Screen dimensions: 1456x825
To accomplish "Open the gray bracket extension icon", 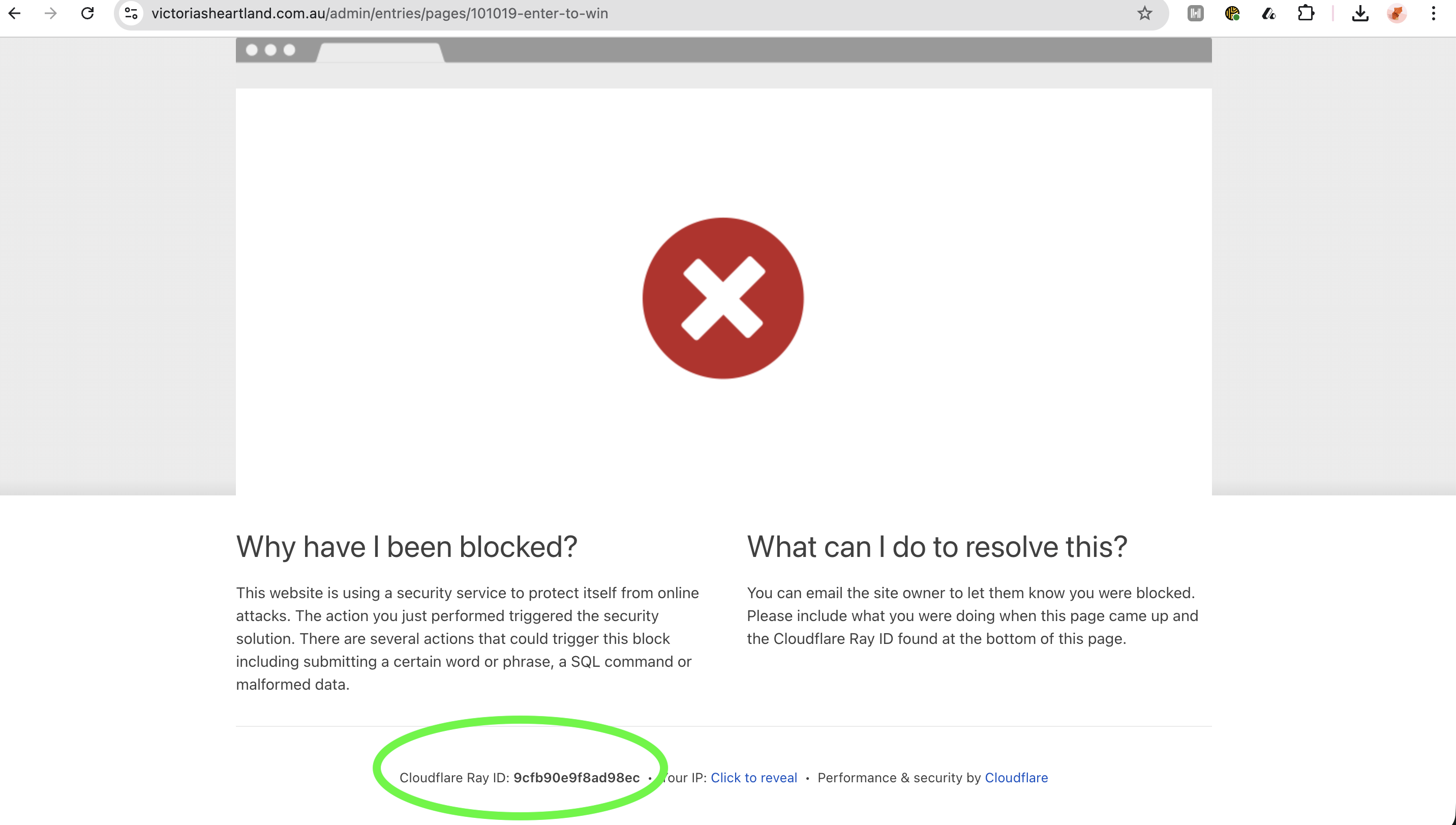I will [x=1196, y=13].
